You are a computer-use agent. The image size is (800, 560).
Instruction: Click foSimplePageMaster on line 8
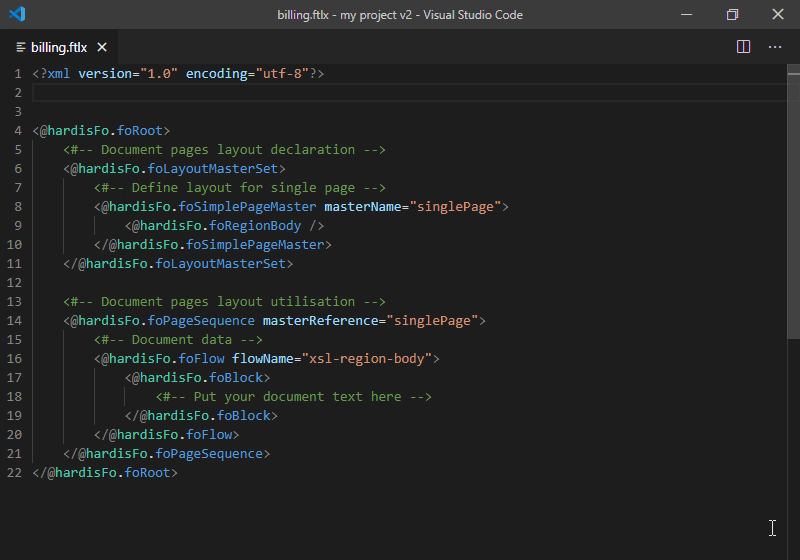tap(247, 207)
